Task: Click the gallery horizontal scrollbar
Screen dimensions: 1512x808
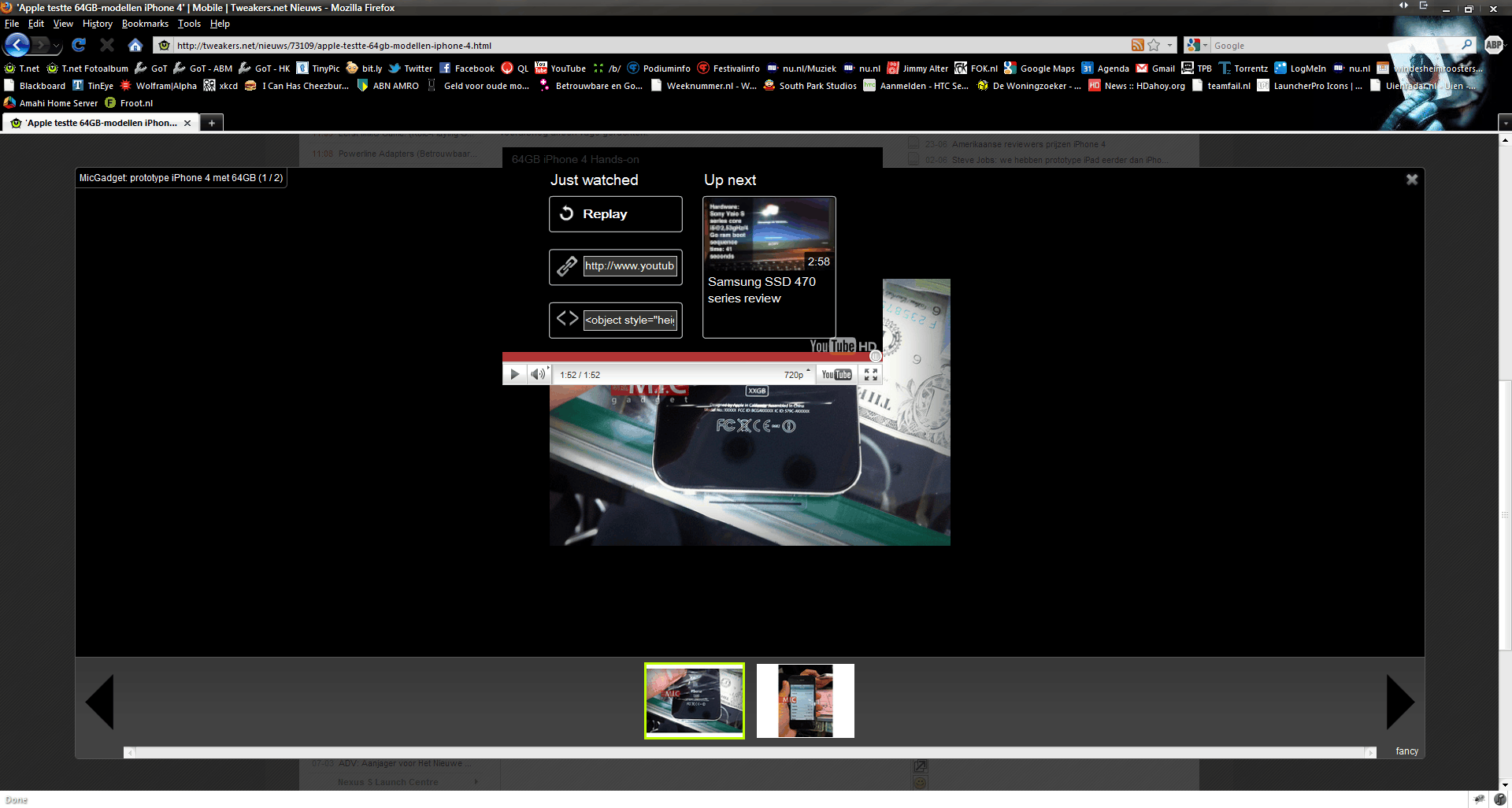Action: pos(750,753)
